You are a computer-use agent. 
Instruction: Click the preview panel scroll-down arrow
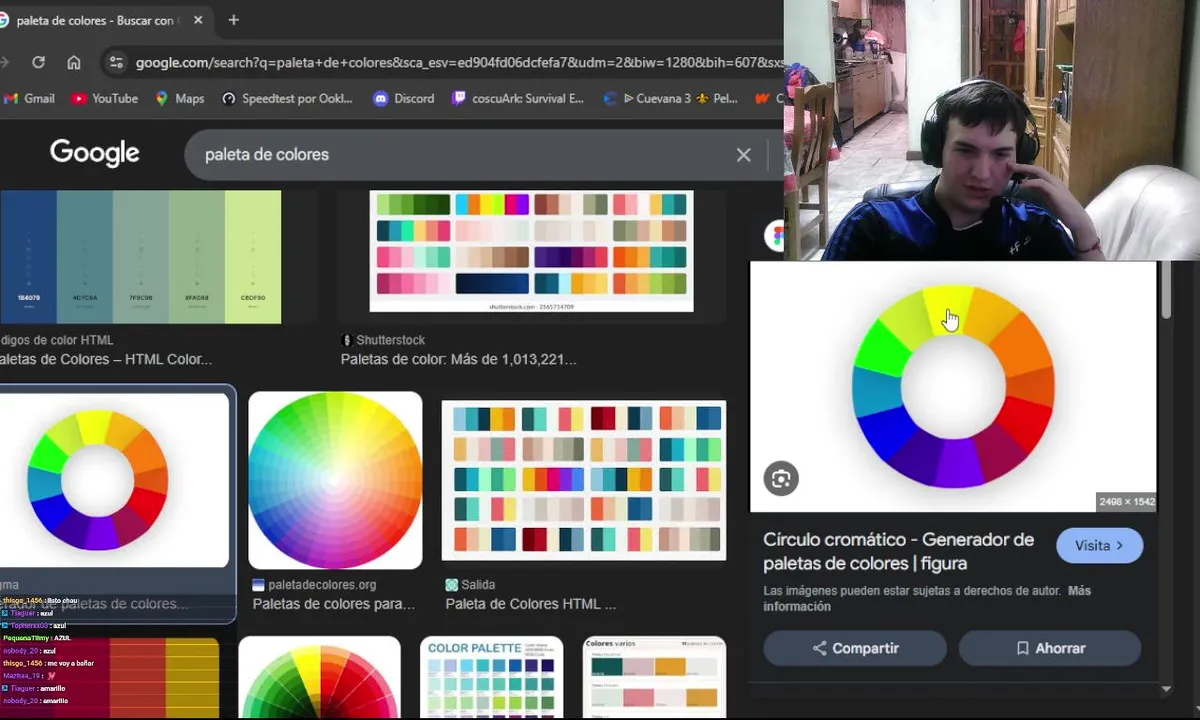pyautogui.click(x=1166, y=689)
